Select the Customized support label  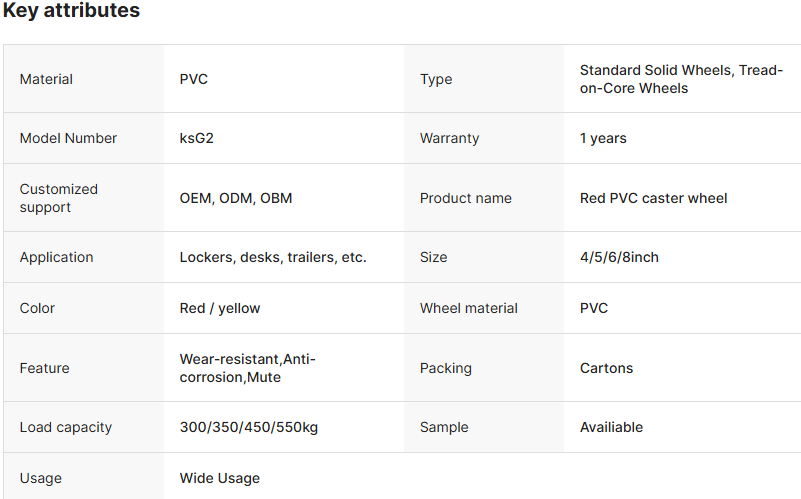pos(59,198)
